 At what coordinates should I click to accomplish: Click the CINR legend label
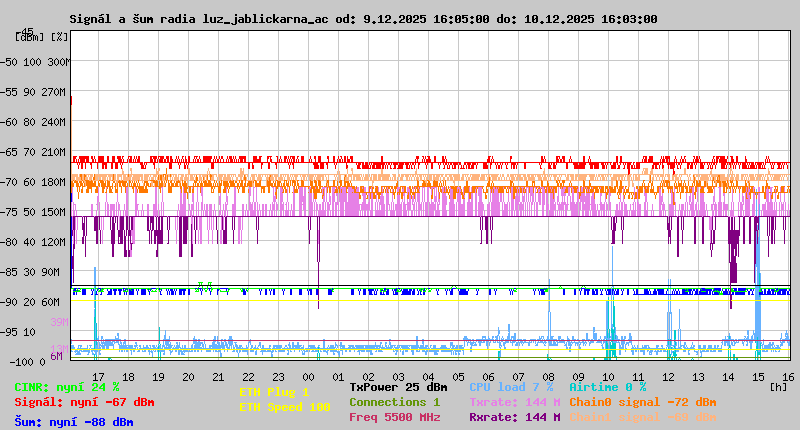click(x=67, y=386)
